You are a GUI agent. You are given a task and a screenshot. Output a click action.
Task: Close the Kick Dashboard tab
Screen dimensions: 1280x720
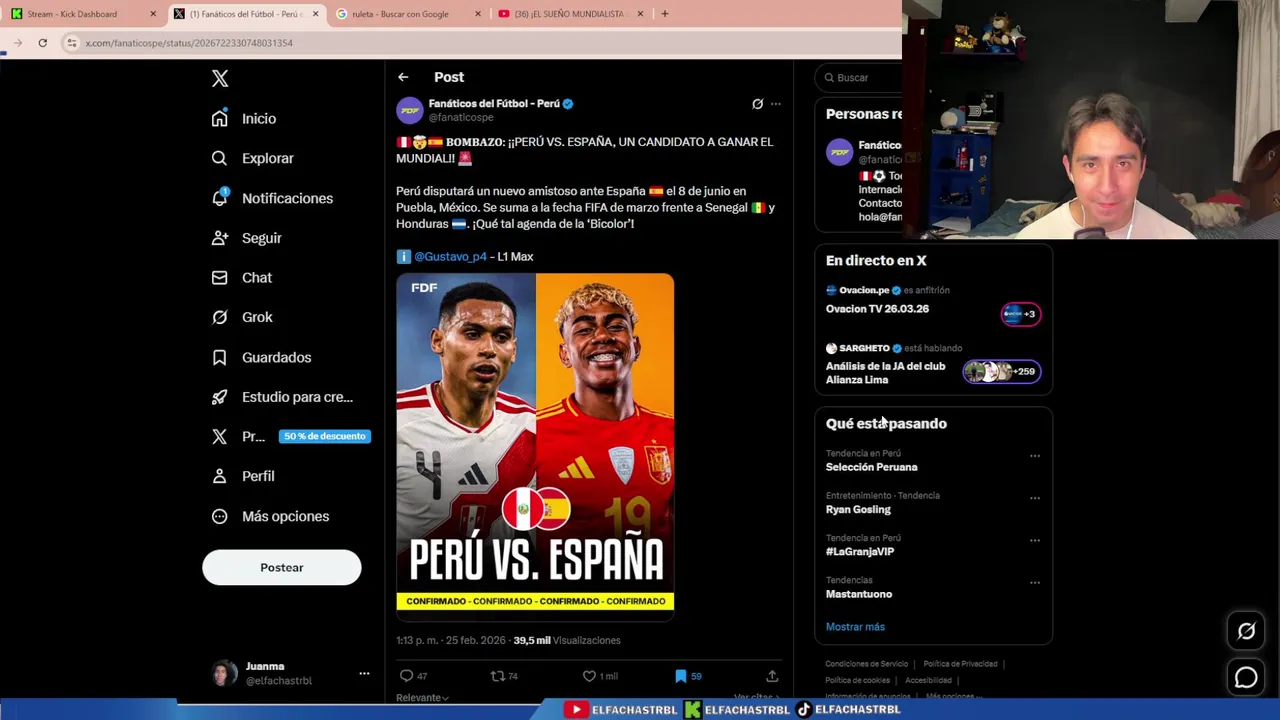[153, 14]
